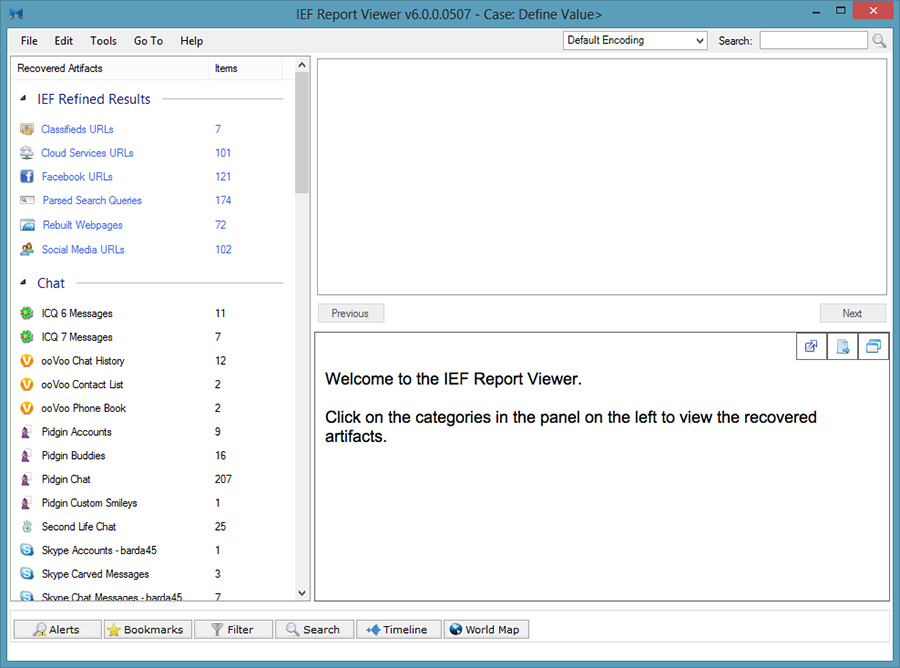Select the Skype Carved Messages row label
Viewport: 900px width, 668px height.
coord(95,574)
